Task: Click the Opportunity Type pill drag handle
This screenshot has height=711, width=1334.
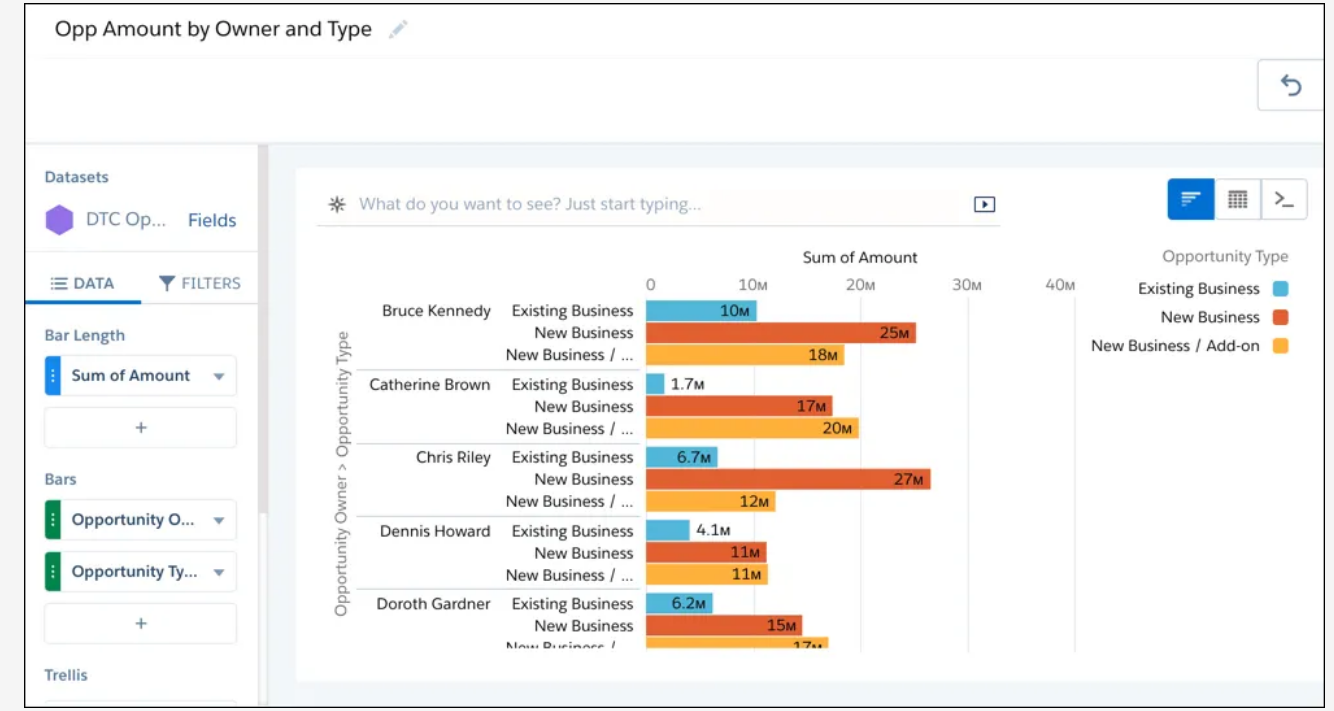Action: pyautogui.click(x=53, y=572)
